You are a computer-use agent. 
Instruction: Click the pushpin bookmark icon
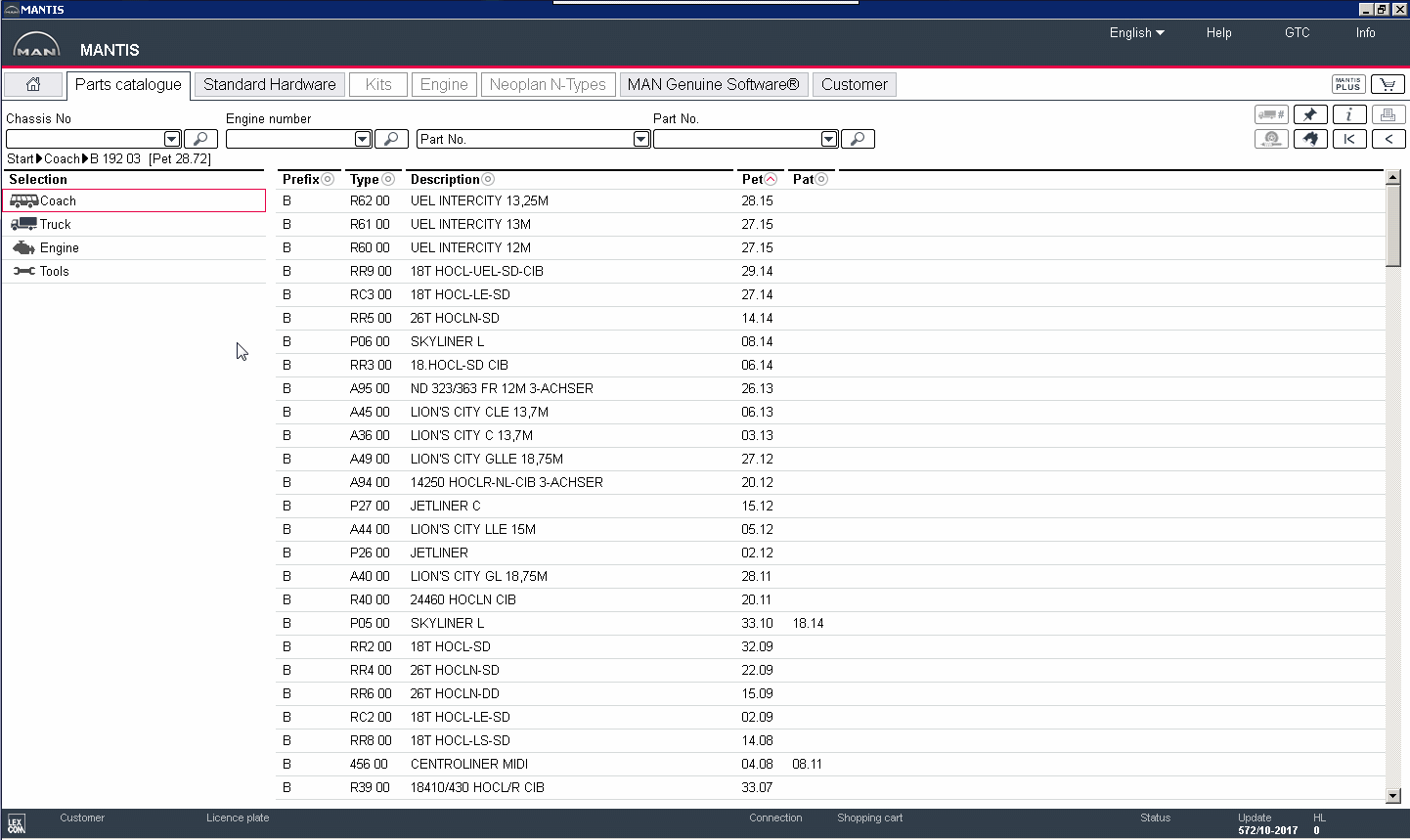coord(1310,114)
